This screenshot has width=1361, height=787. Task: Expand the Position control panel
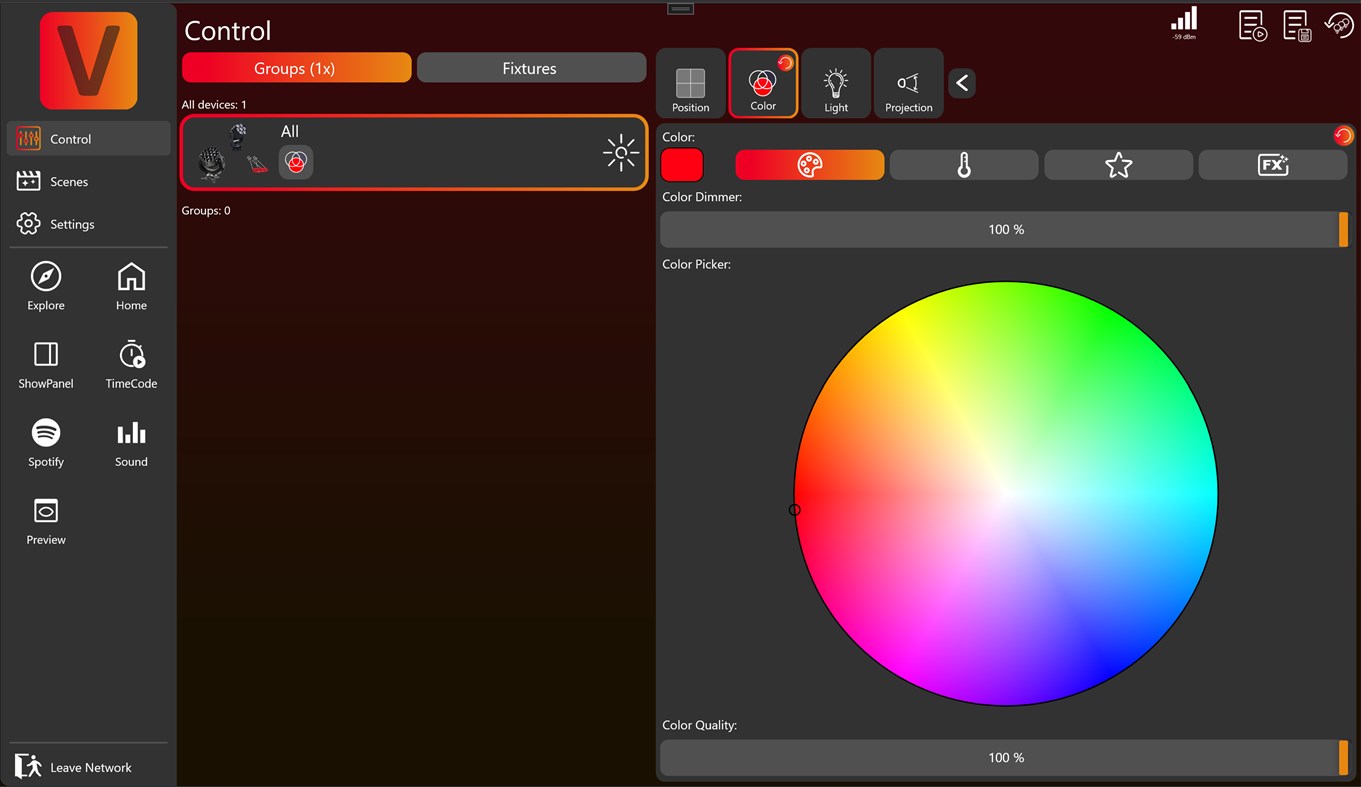(x=690, y=83)
